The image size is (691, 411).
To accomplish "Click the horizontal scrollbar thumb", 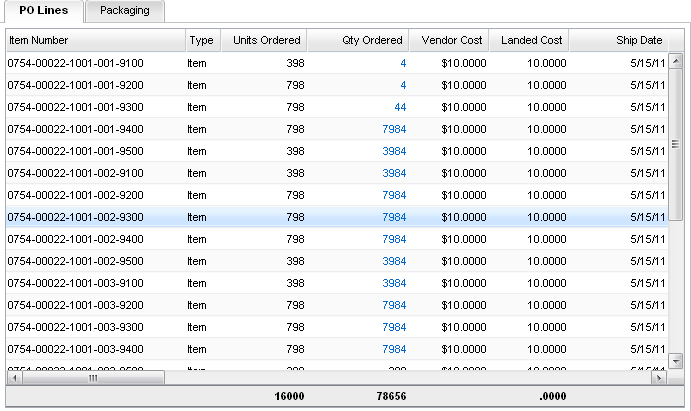I will click(x=91, y=379).
